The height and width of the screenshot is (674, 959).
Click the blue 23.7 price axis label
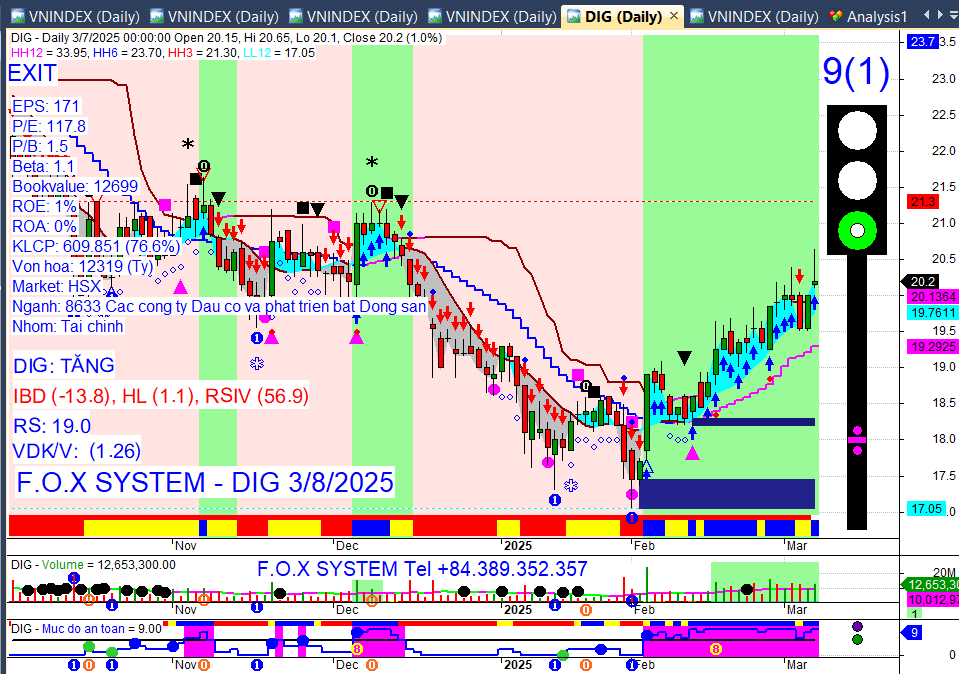point(922,42)
